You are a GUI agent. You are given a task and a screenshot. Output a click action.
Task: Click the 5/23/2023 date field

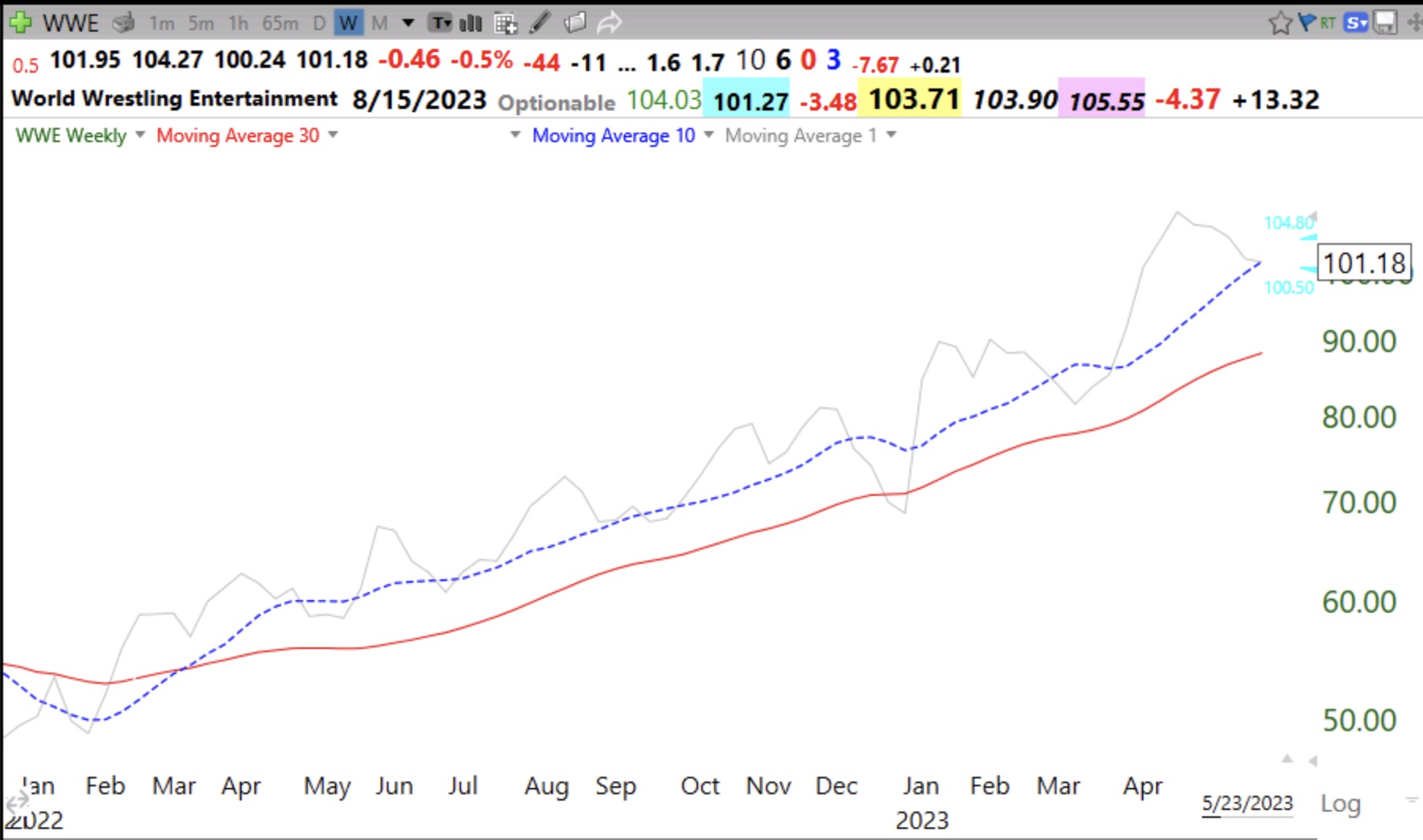1247,804
